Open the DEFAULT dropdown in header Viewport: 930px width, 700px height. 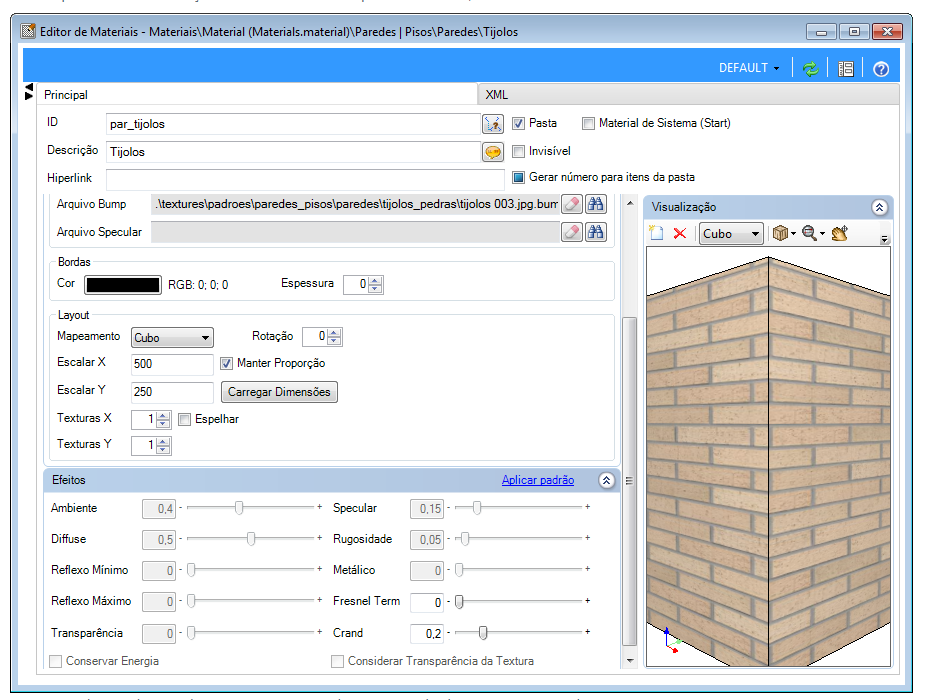coord(749,68)
